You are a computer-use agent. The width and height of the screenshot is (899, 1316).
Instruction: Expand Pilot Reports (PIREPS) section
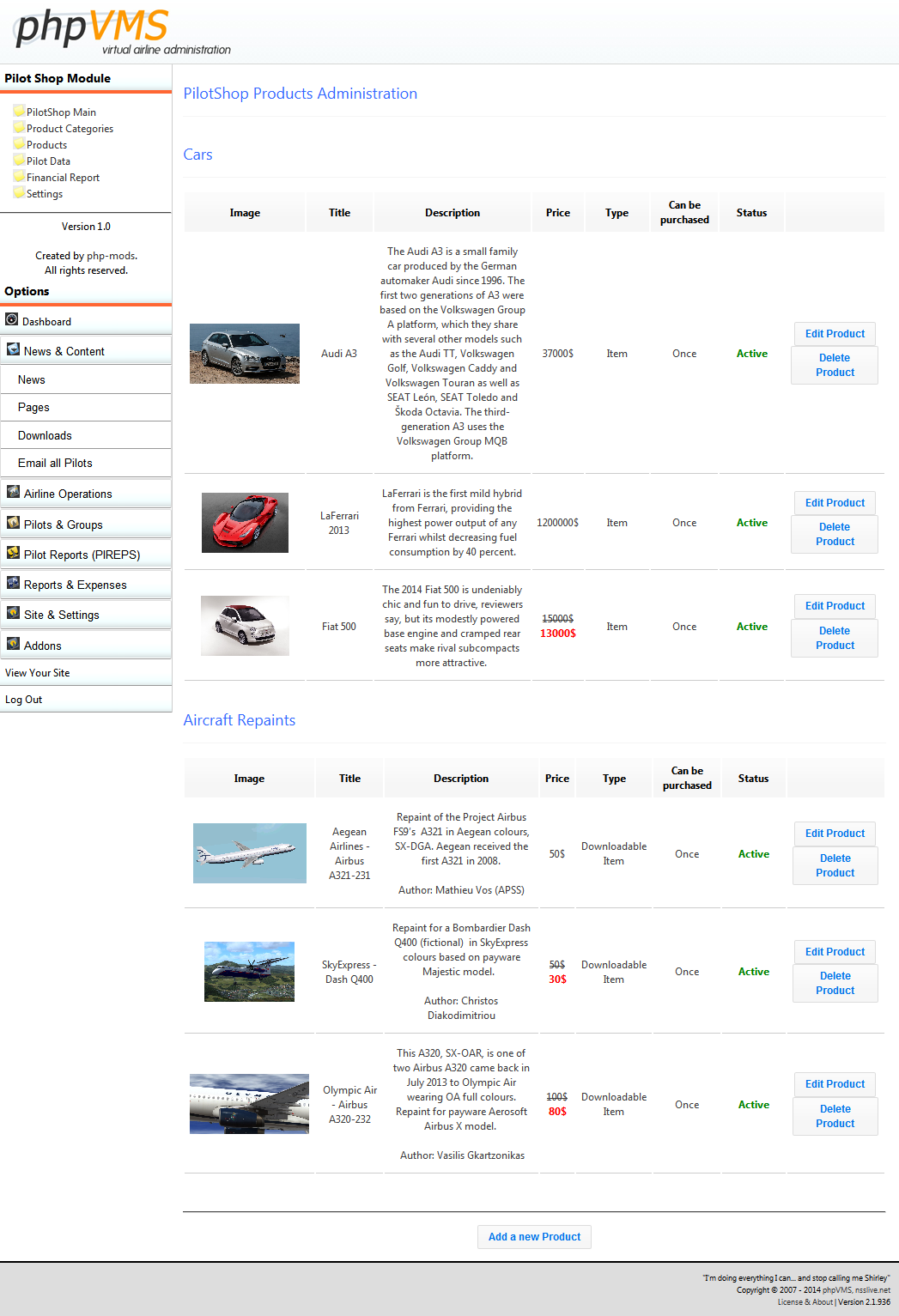86,555
